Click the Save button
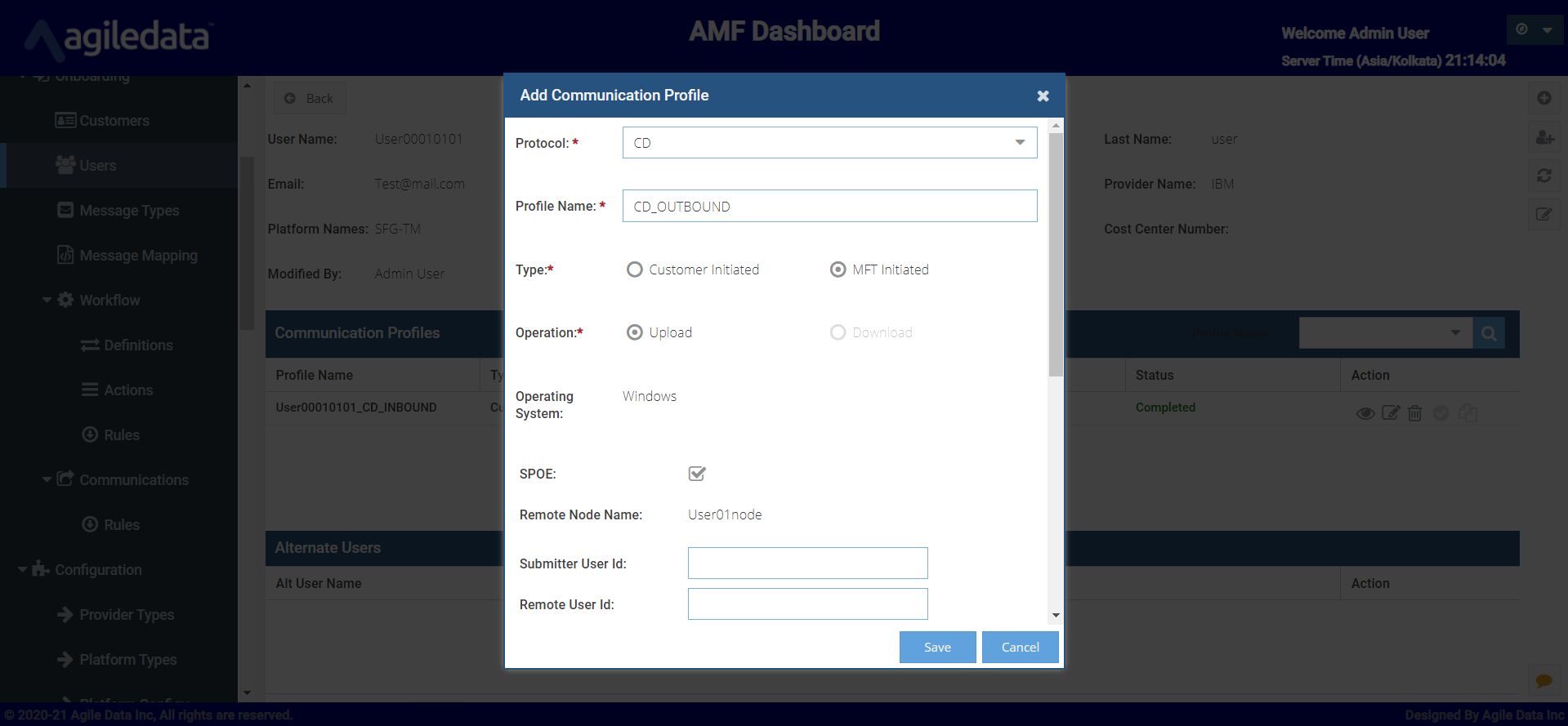This screenshot has width=1568, height=726. coord(937,647)
